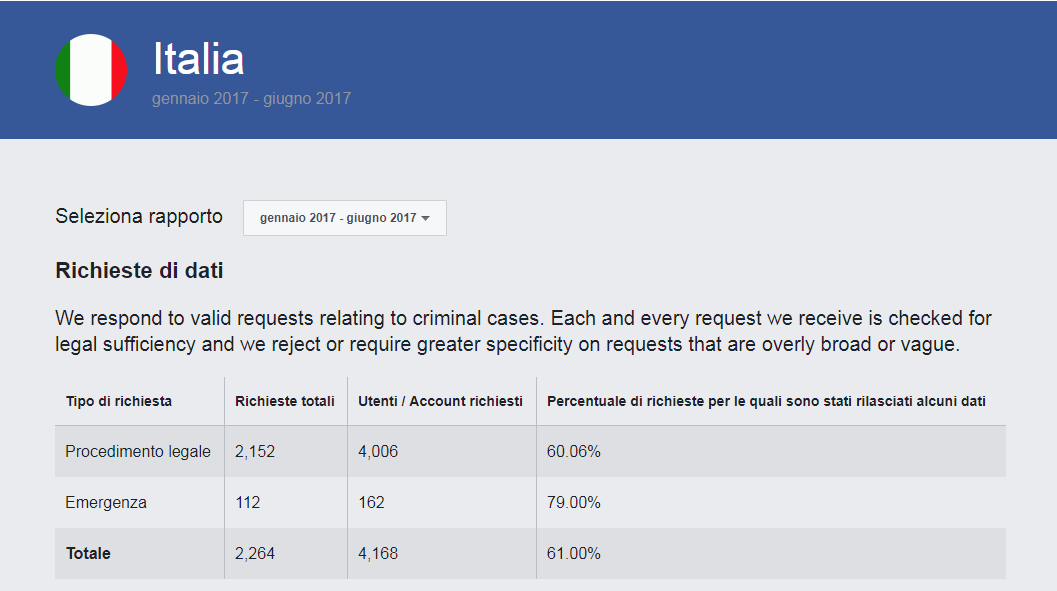The height and width of the screenshot is (591, 1057).
Task: Click the 112 emergency requests cell
Action: (x=248, y=503)
